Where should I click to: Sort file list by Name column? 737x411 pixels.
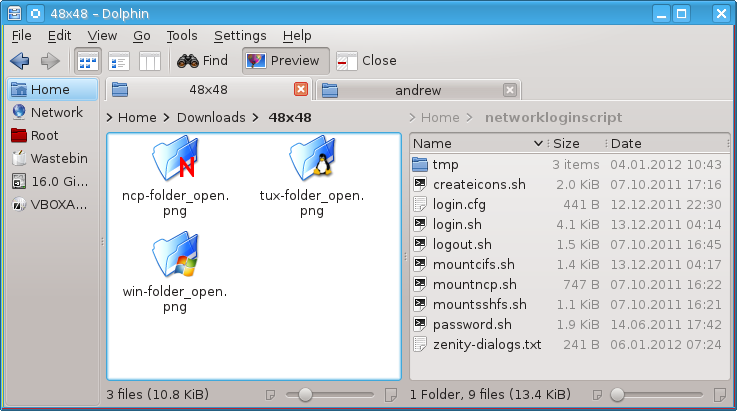[x=478, y=143]
